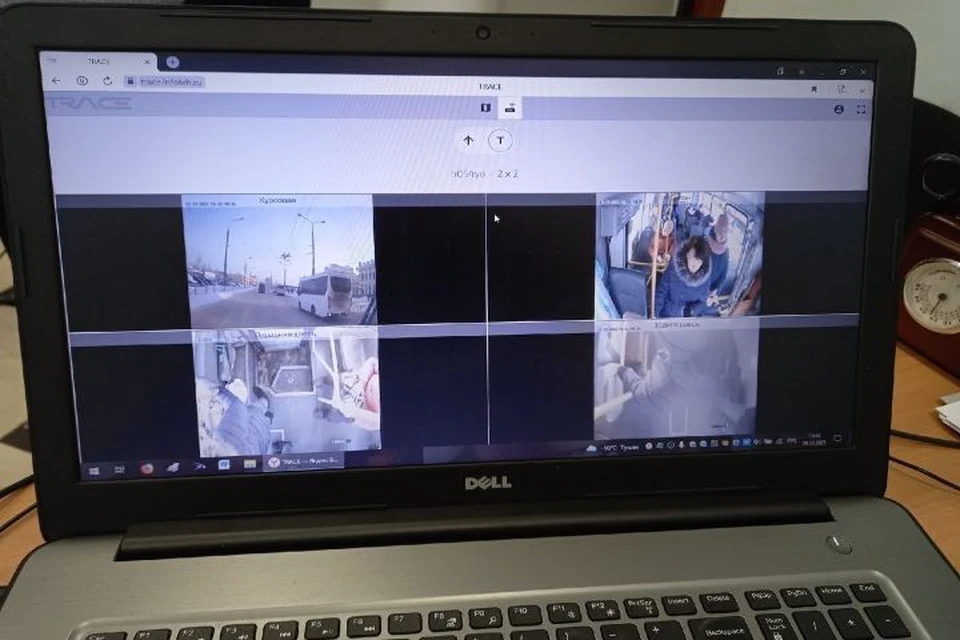This screenshot has height=640, width=960.
Task: Reload the page with the refresh icon
Action: [x=108, y=81]
